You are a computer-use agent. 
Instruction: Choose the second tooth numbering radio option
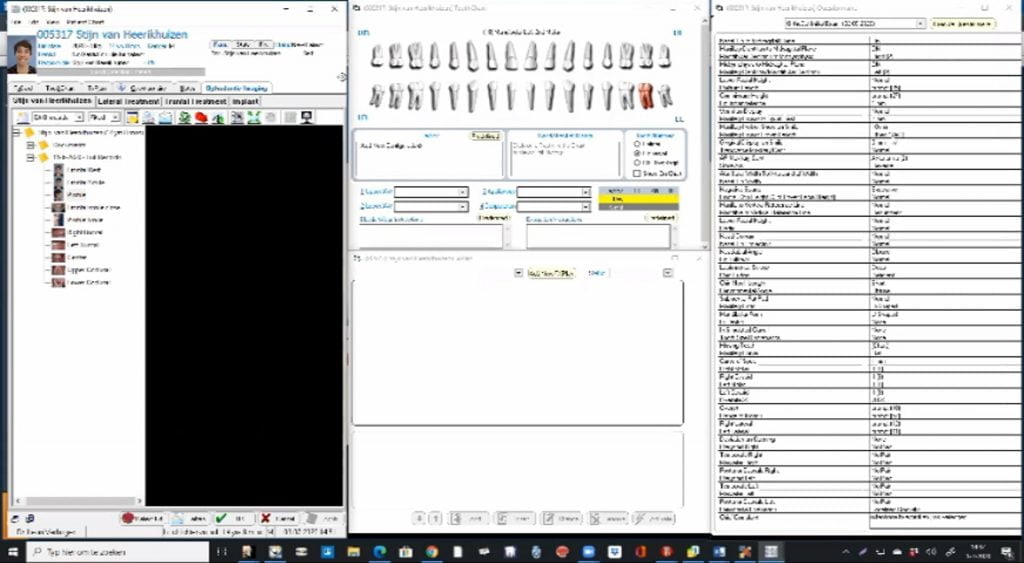click(639, 153)
